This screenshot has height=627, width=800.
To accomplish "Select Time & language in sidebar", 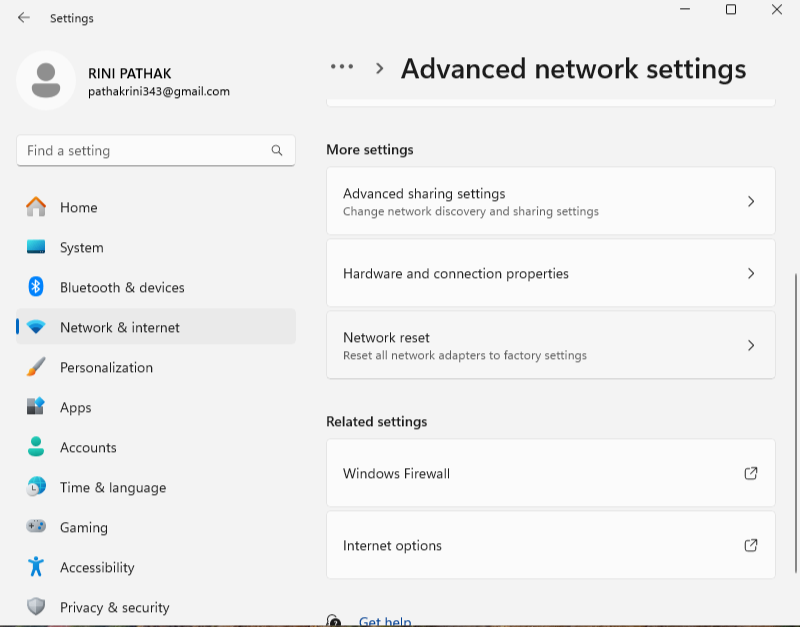I will point(112,487).
